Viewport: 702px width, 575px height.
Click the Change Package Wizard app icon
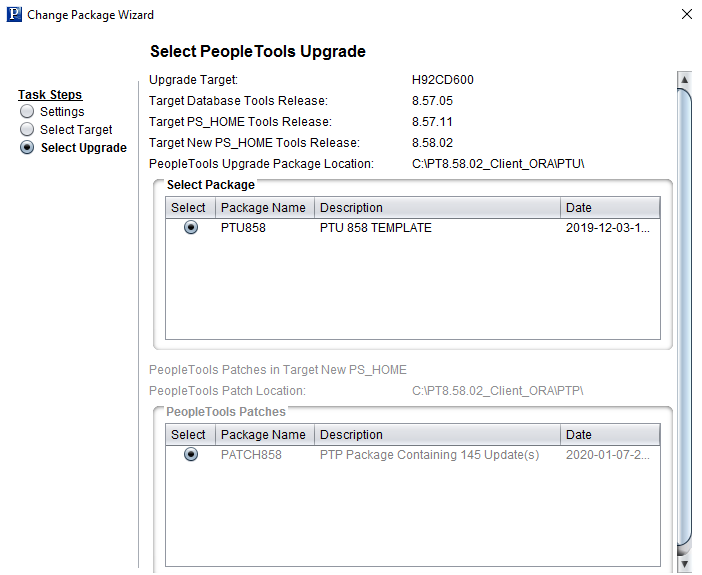[x=14, y=14]
